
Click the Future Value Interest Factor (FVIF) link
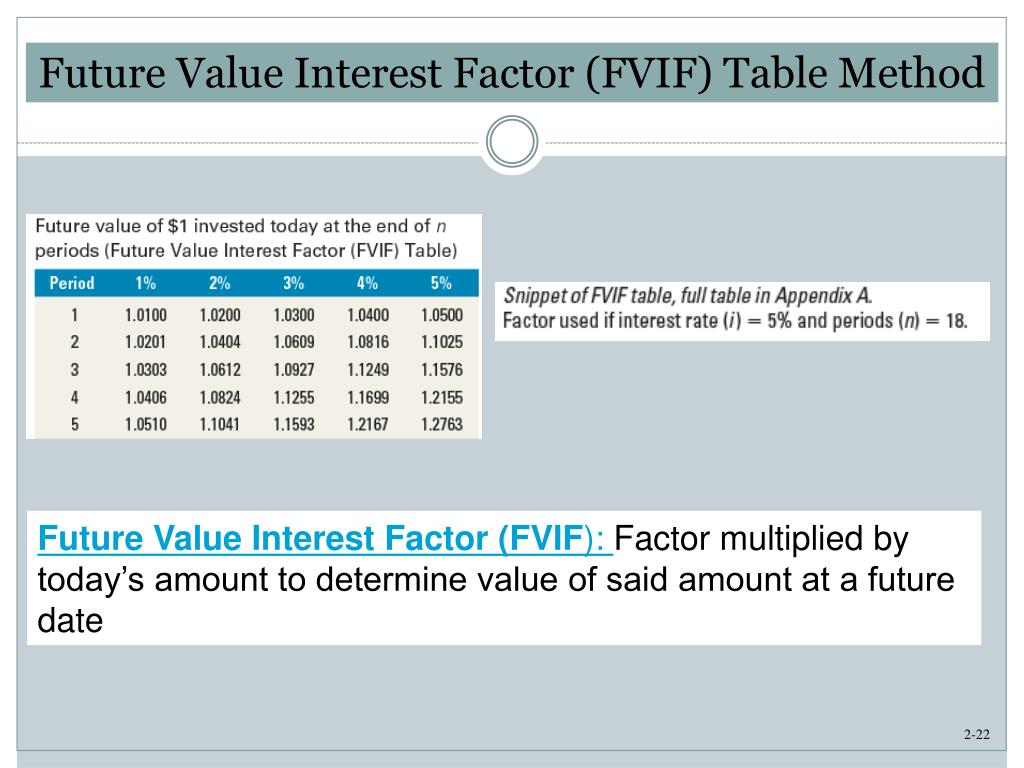[x=325, y=539]
